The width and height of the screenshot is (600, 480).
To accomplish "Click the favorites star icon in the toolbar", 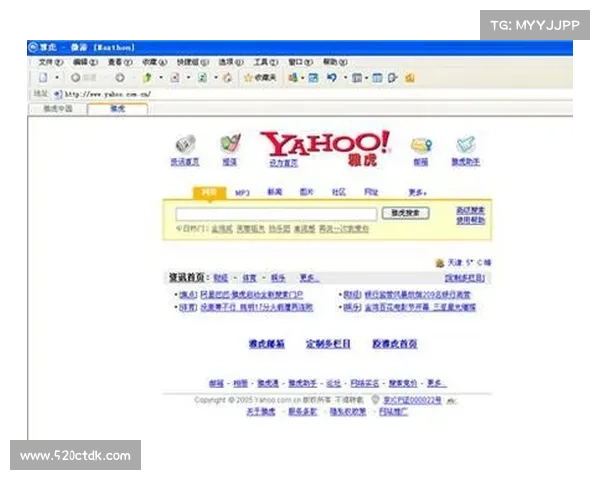I will click(x=247, y=77).
